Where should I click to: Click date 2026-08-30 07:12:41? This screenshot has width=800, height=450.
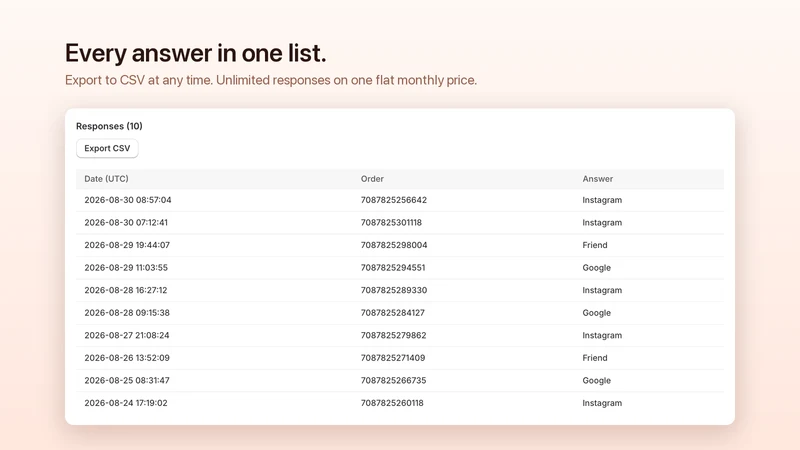click(x=126, y=222)
